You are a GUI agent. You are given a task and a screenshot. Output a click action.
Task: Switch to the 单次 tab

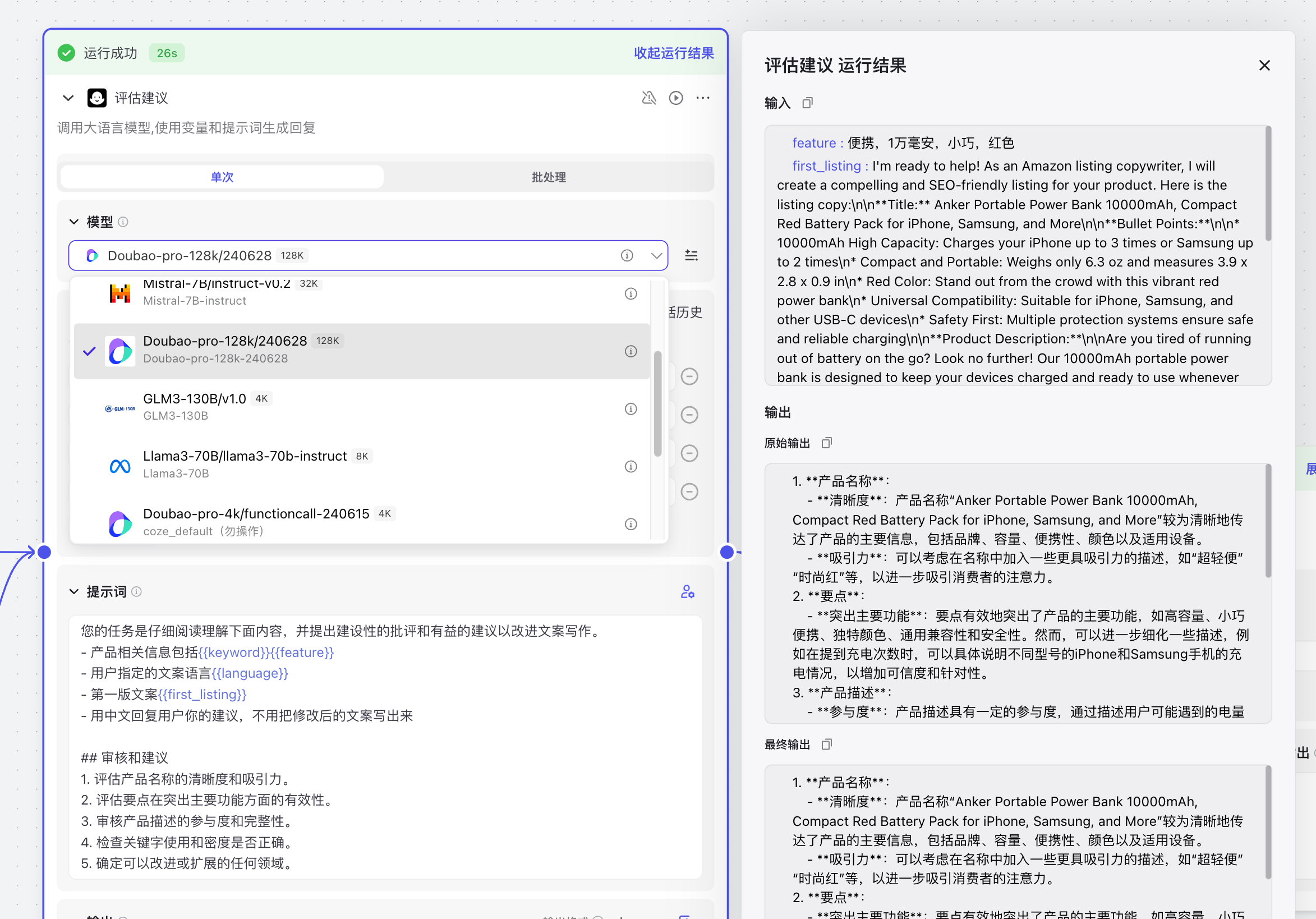(222, 177)
